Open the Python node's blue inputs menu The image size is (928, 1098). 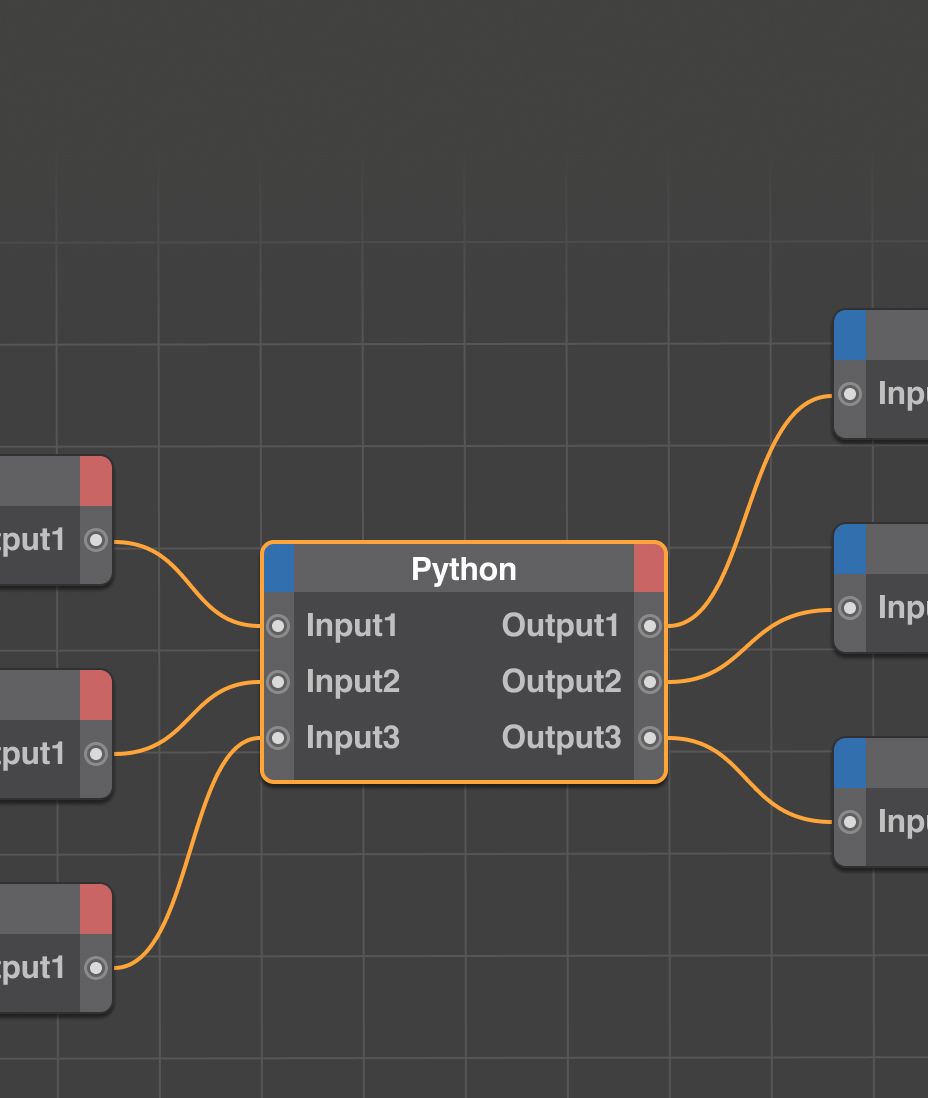[279, 569]
